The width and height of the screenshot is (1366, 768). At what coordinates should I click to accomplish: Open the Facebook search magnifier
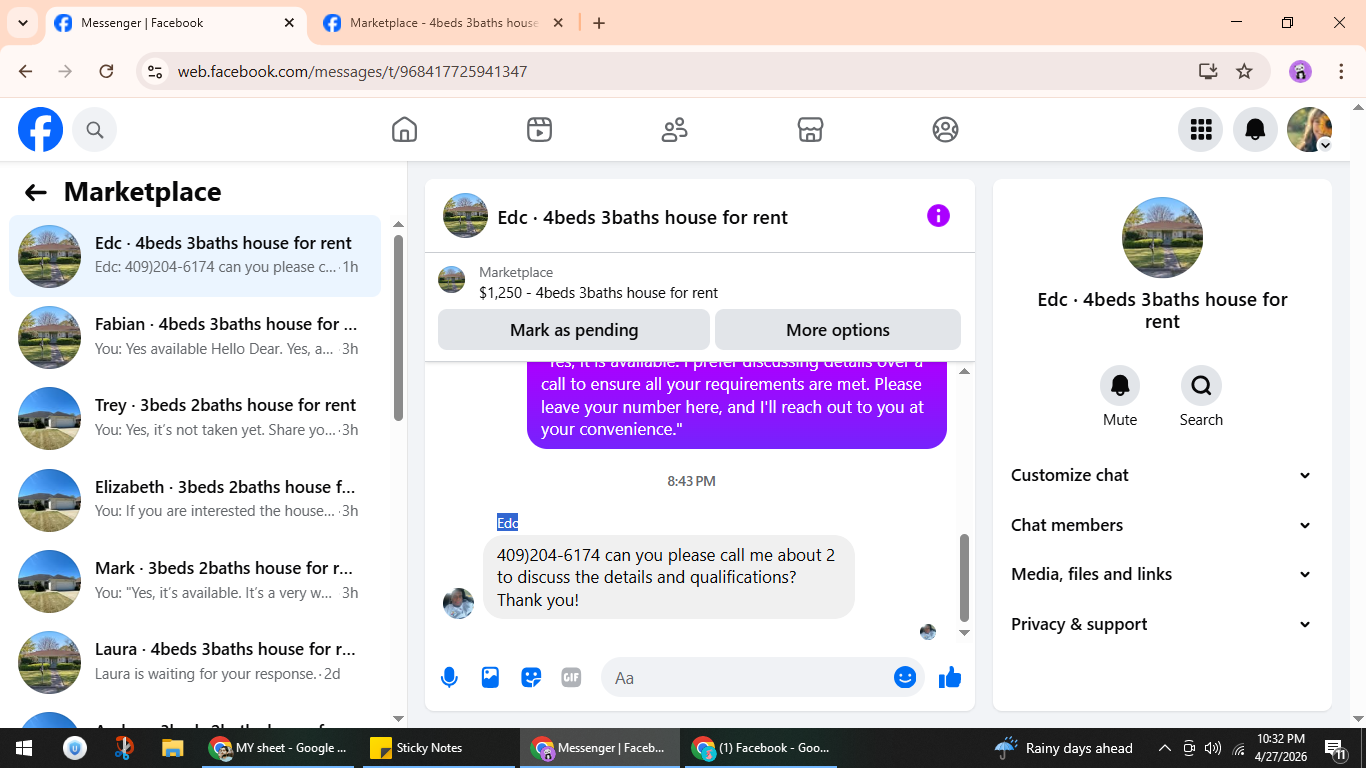tap(95, 129)
